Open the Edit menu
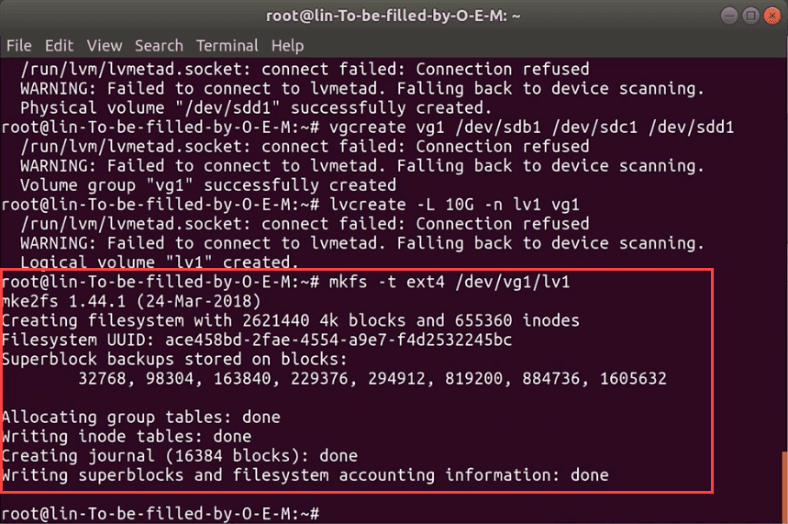This screenshot has width=788, height=524. (x=59, y=46)
